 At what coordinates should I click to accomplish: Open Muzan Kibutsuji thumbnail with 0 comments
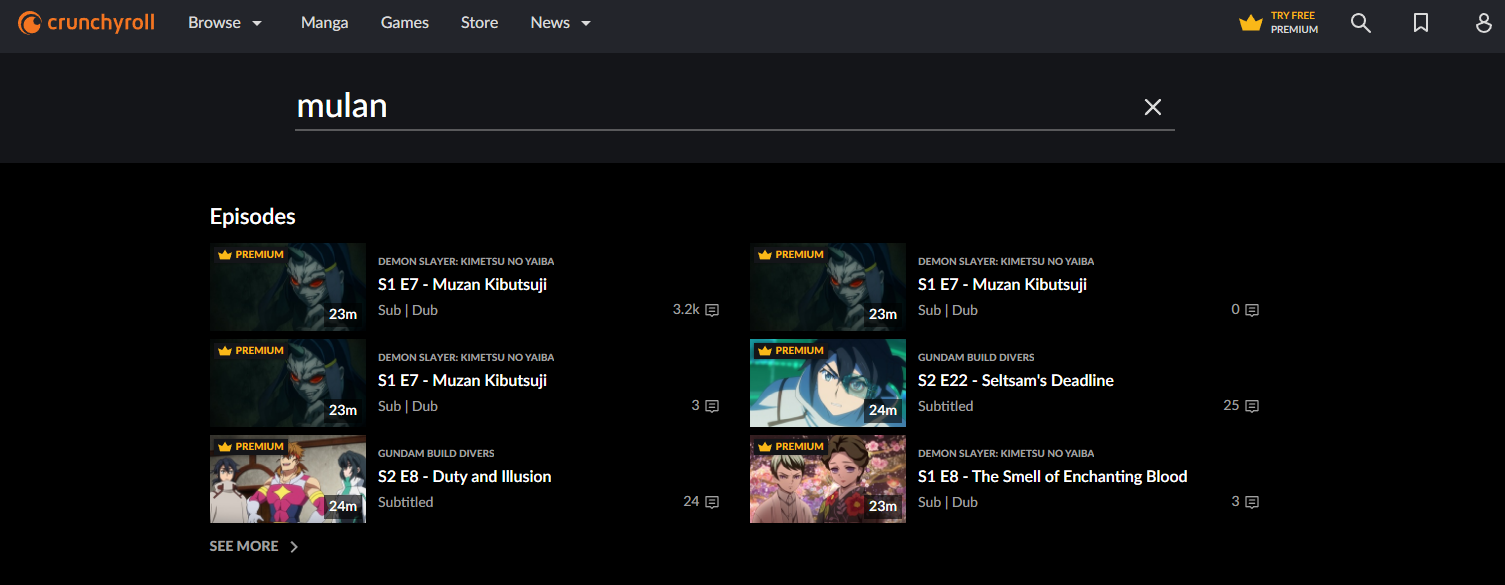(x=828, y=287)
